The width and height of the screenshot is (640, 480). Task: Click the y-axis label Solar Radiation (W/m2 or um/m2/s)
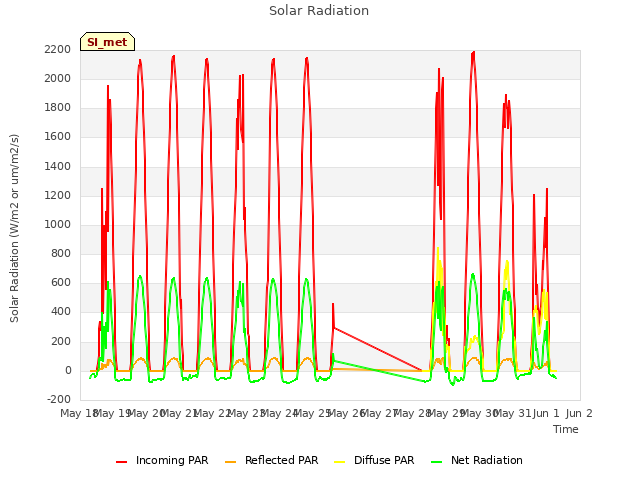point(14,228)
